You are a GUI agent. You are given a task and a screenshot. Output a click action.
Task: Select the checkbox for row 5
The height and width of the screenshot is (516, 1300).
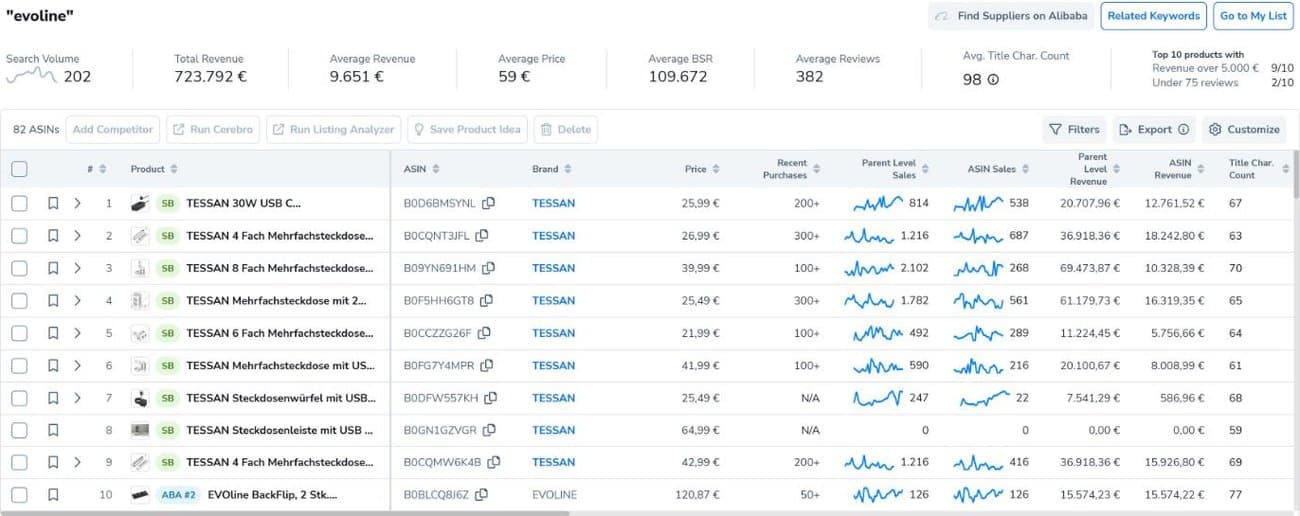click(x=19, y=333)
